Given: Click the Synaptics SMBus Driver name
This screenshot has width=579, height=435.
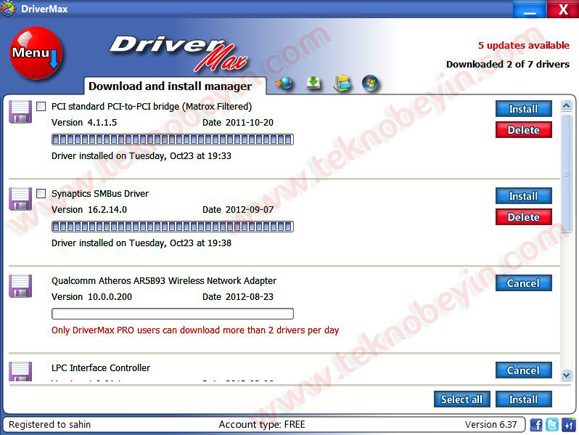Looking at the screenshot, I should pyautogui.click(x=100, y=193).
